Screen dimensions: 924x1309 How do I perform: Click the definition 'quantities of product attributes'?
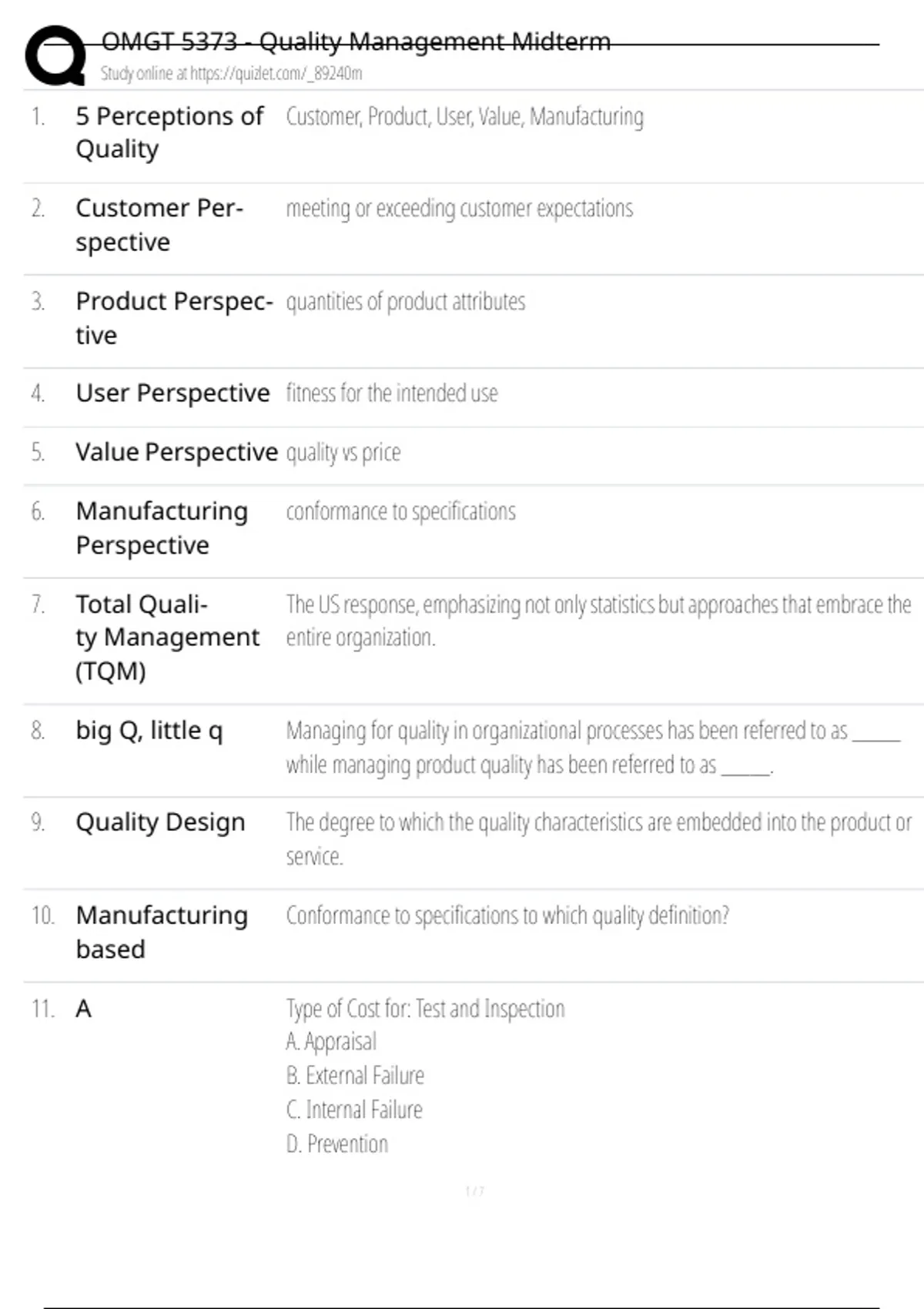(x=406, y=301)
